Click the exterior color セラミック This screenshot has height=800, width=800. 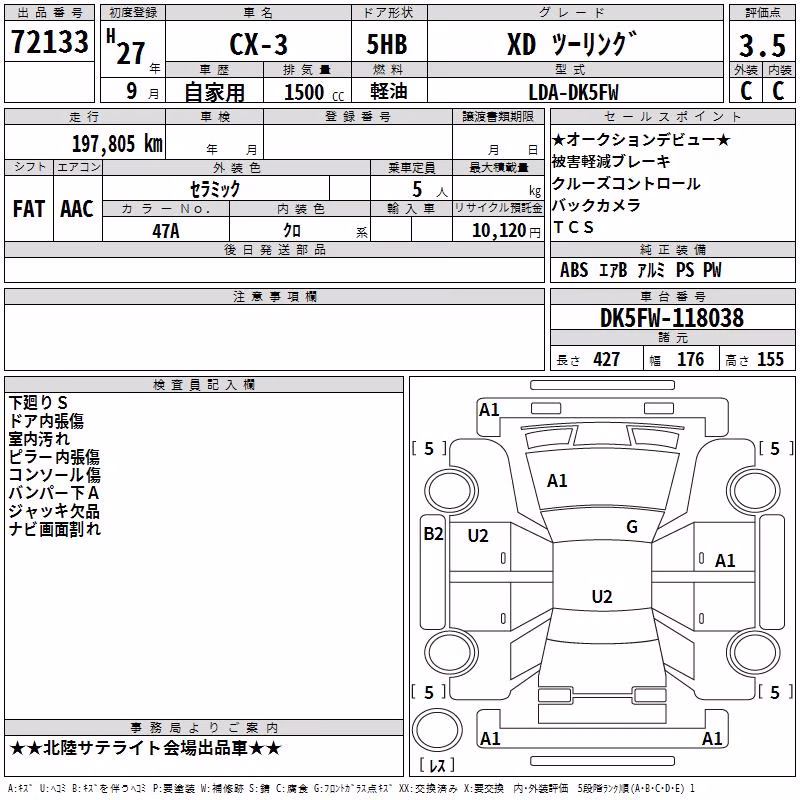(x=215, y=189)
